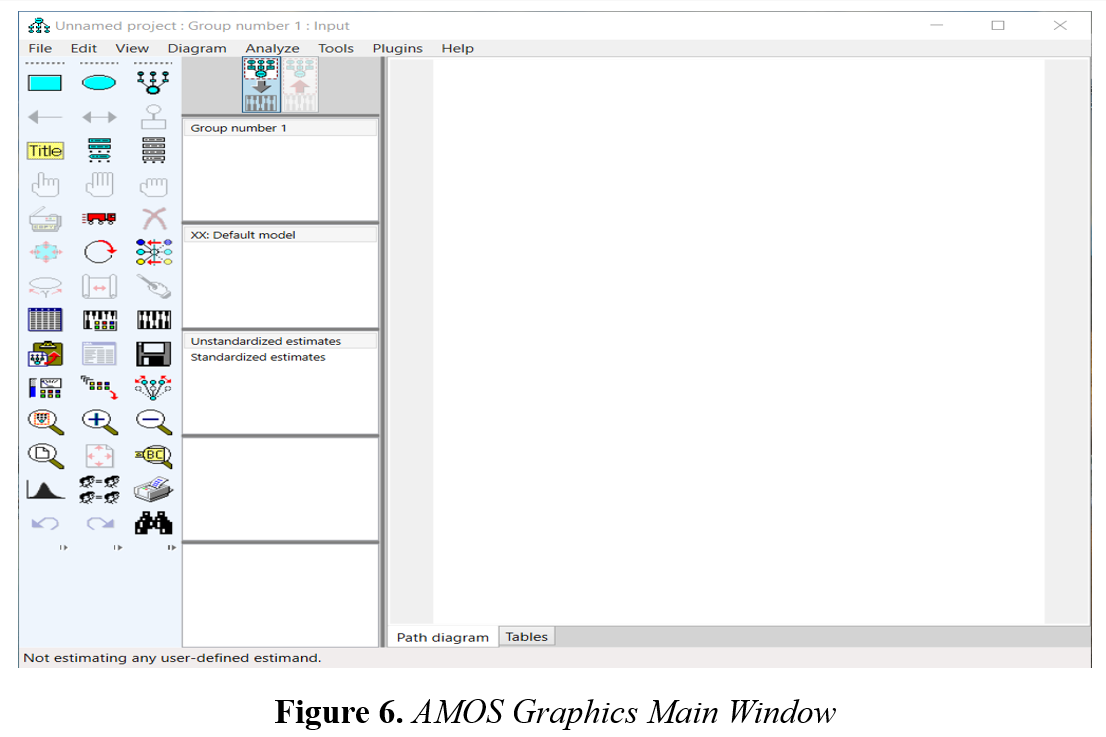
Task: Choose the select one object hand tool
Action: coord(44,185)
